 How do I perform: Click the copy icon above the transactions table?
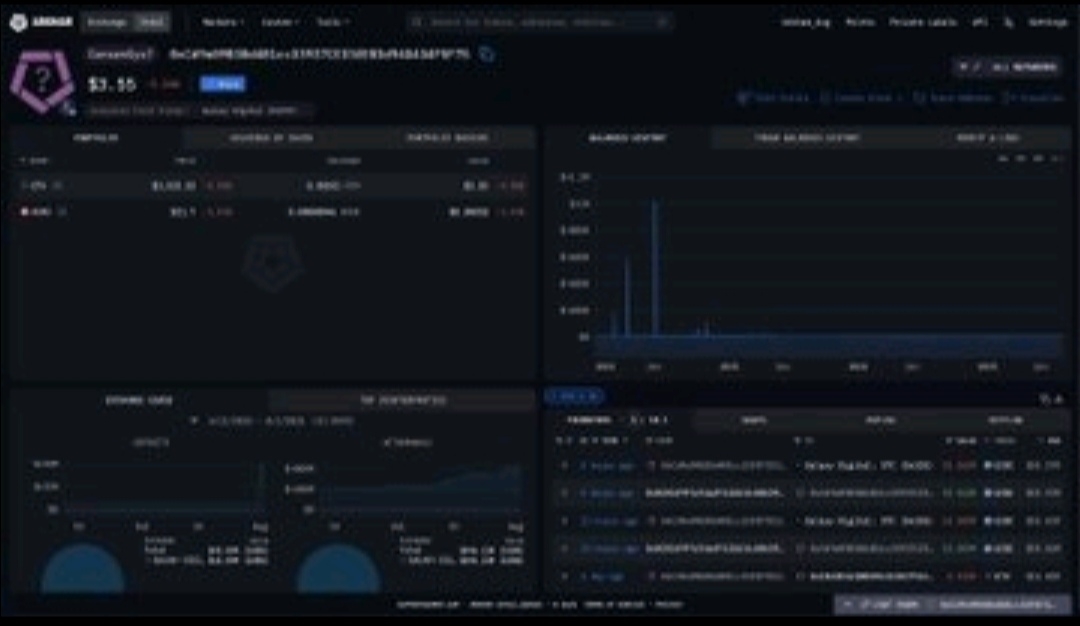pyautogui.click(x=1044, y=399)
